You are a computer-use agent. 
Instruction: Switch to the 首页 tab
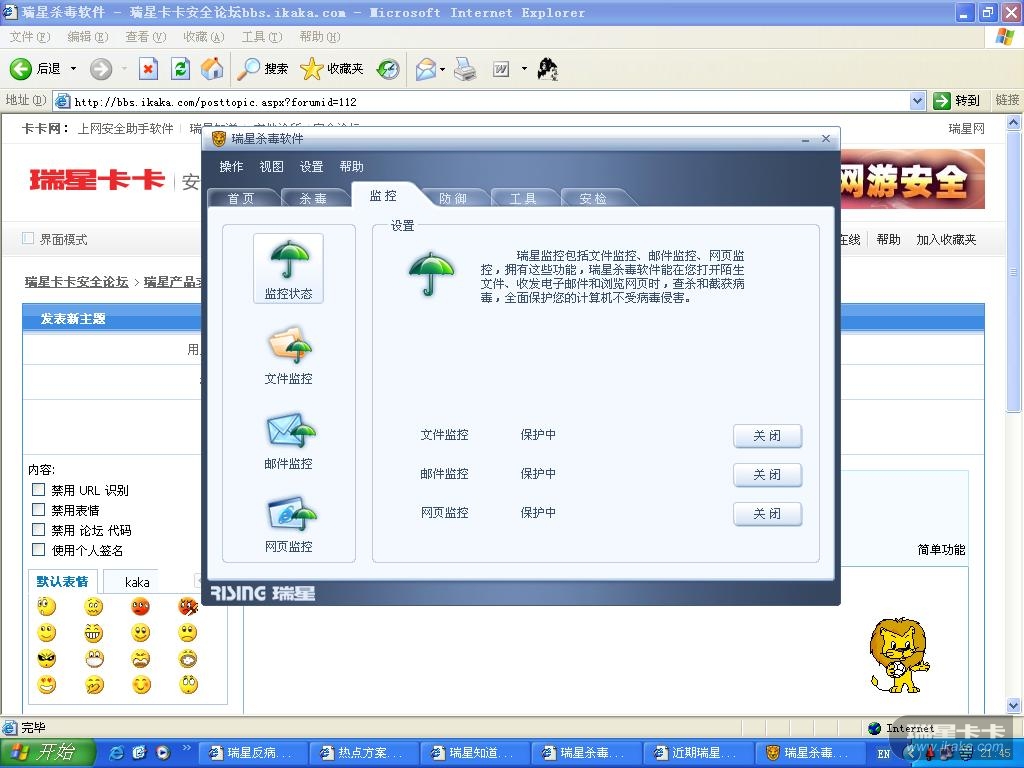pos(241,198)
